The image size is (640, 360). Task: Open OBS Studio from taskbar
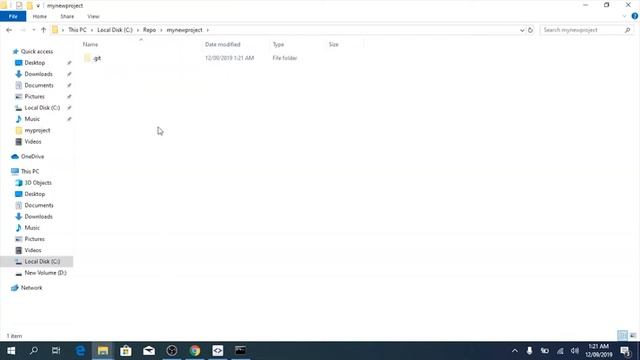(172, 351)
